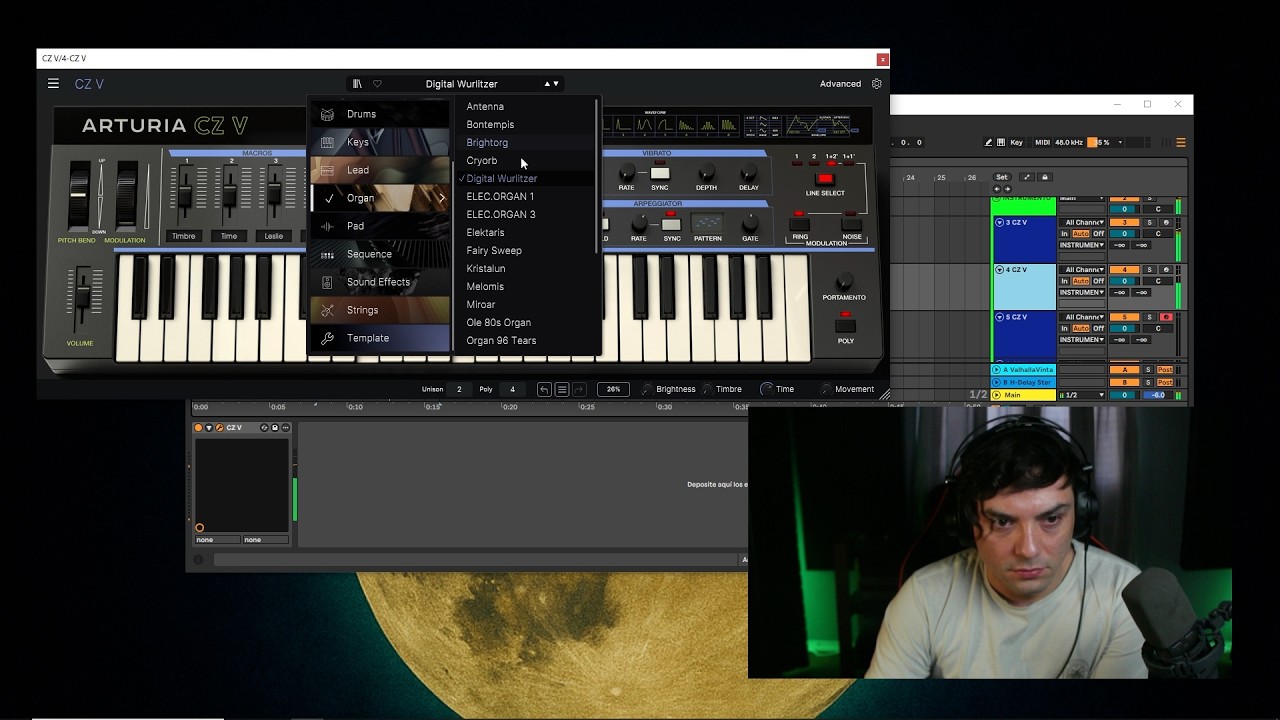Solo track 3 CZ V
Viewport: 1280px width, 720px height.
(1149, 222)
